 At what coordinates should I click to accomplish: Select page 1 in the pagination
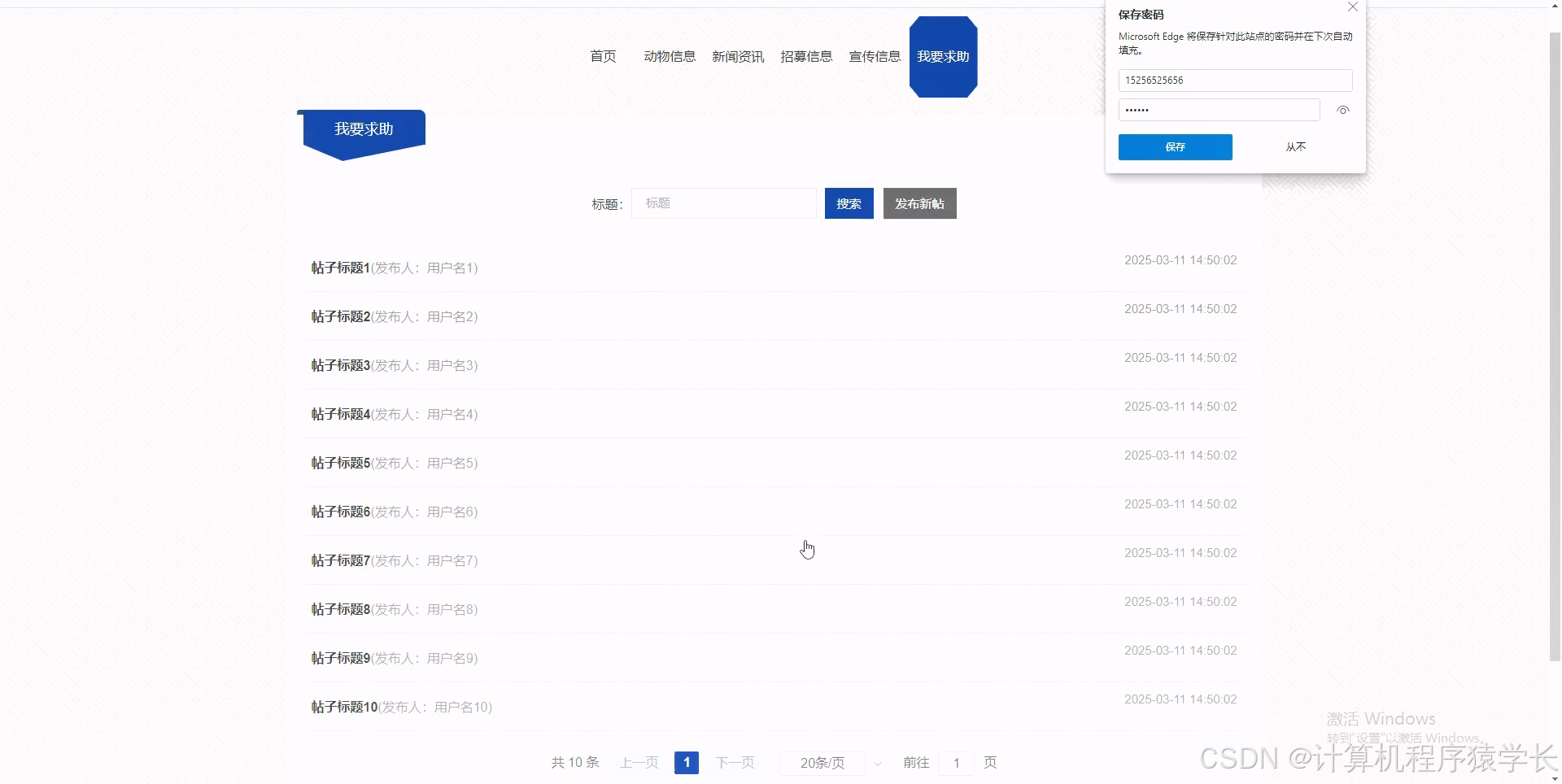click(x=686, y=763)
